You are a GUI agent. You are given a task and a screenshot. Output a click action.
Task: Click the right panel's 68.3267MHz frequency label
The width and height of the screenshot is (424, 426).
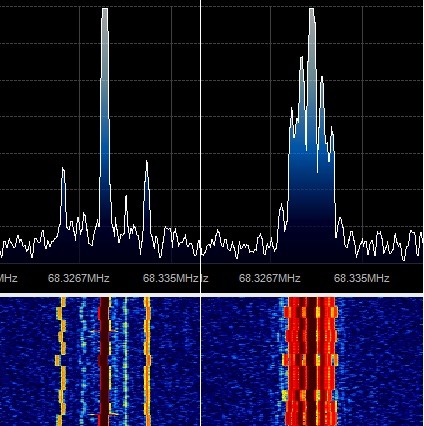270,278
